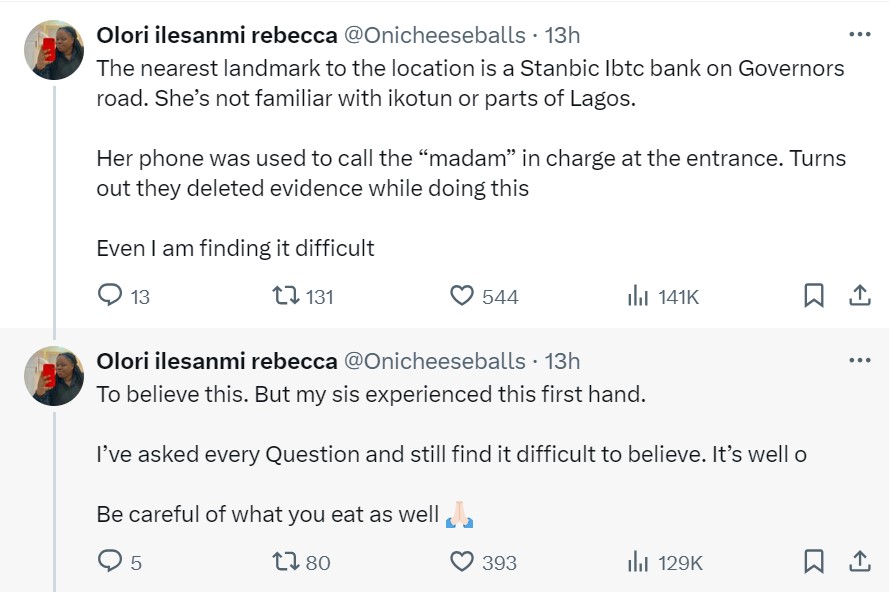
Task: Open more options on first tweet
Action: [859, 34]
